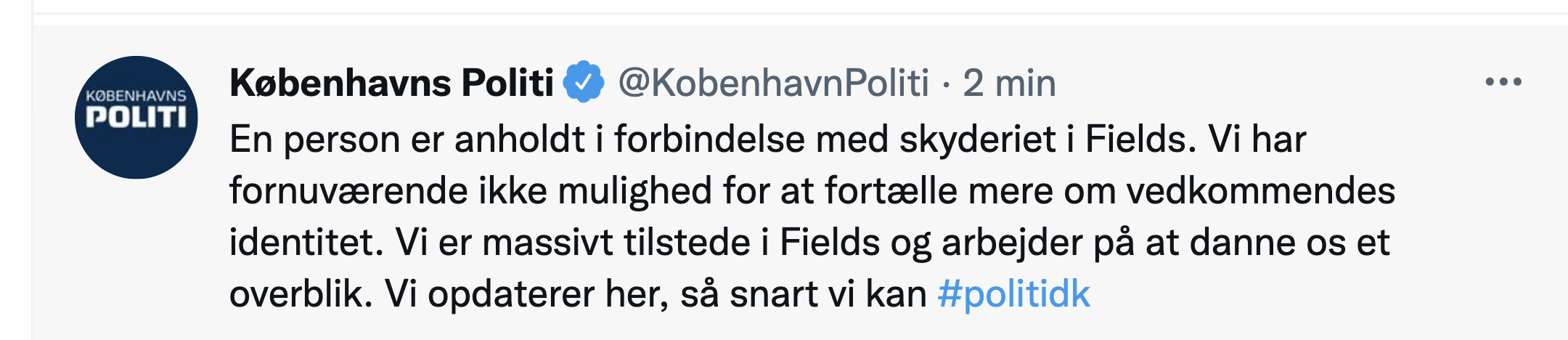Viewport: 1568px width, 340px height.
Task: Click the word "skyderiet" in the tweet
Action: pyautogui.click(x=977, y=139)
